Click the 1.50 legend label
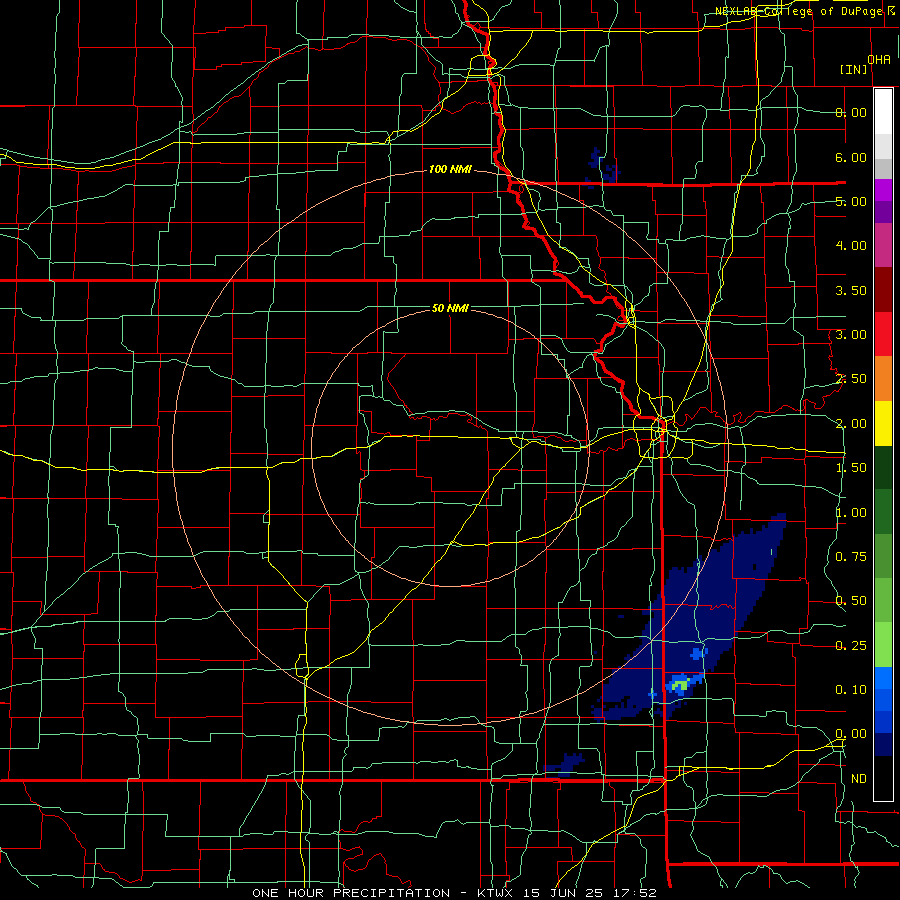 coord(851,468)
